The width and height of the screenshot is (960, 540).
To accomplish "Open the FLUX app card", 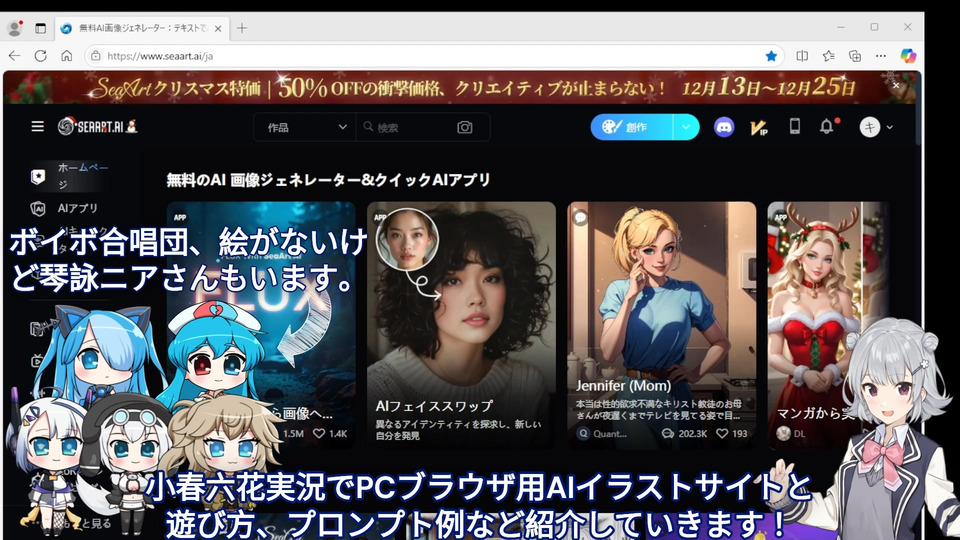I will 261,324.
